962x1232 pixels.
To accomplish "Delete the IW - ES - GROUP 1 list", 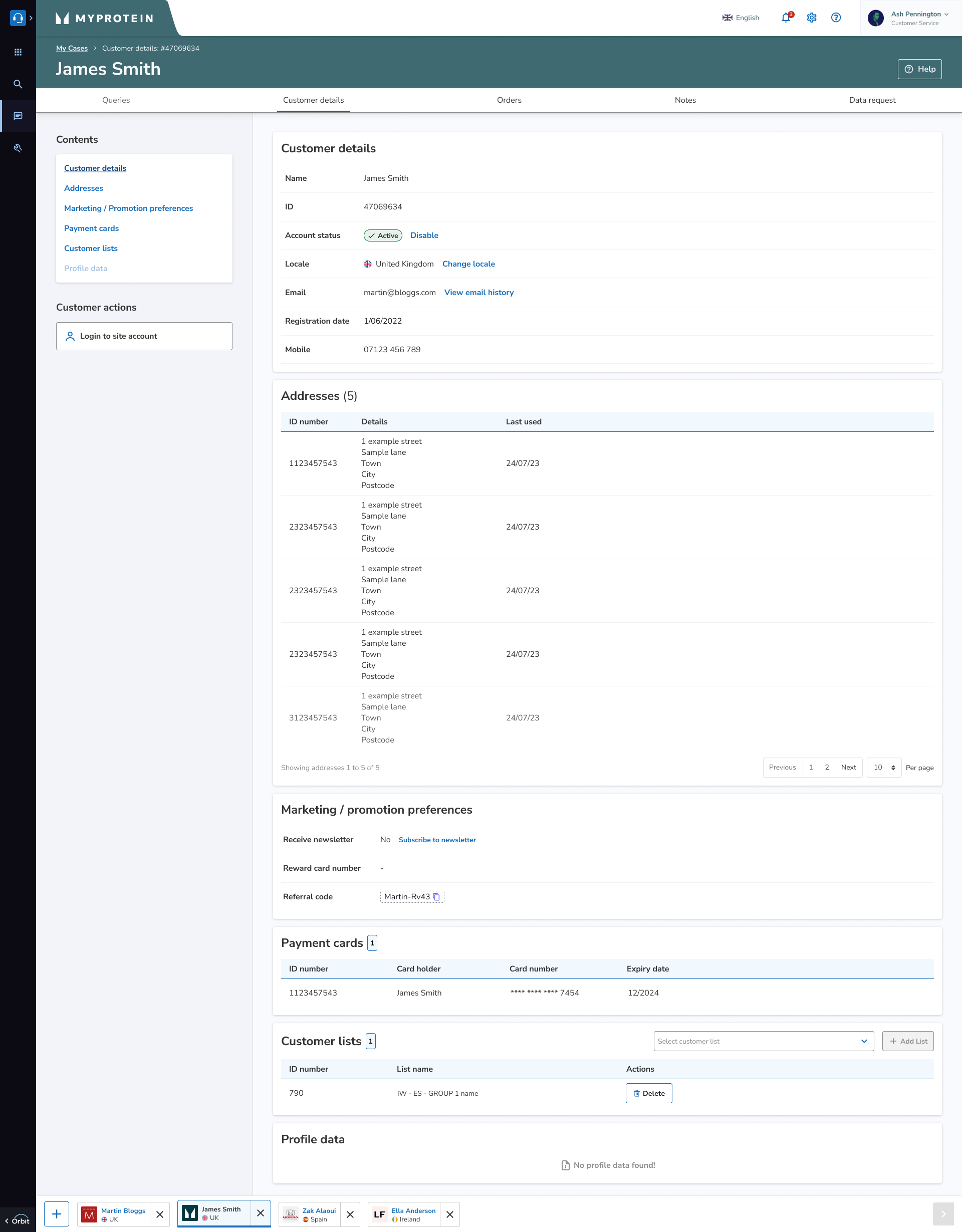I will [648, 1093].
